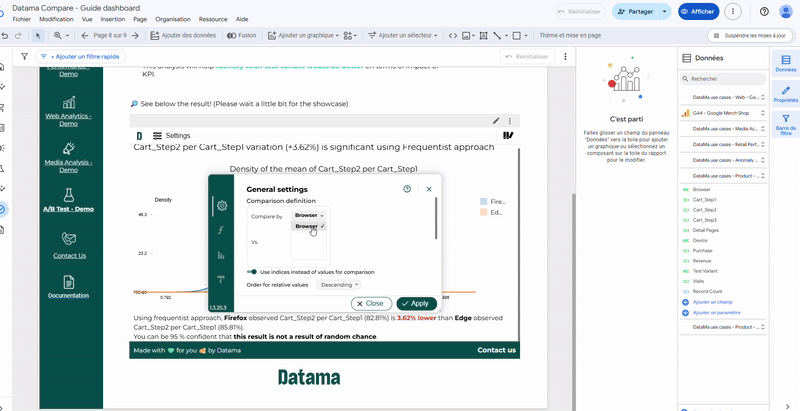Image resolution: width=800 pixels, height=411 pixels.
Task: Open the Insertion menu
Action: (113, 19)
